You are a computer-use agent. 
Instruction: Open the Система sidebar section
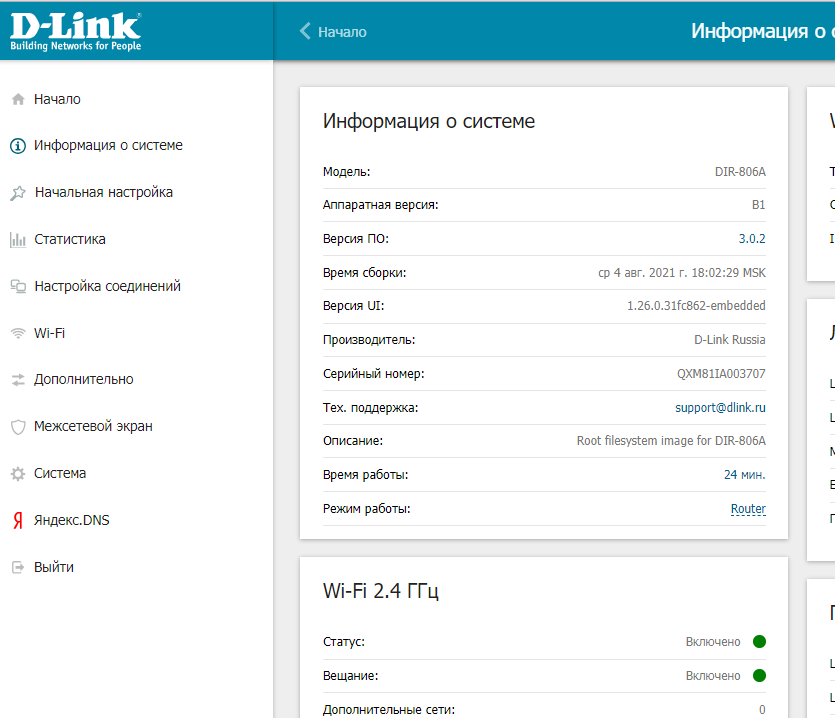pyautogui.click(x=60, y=474)
